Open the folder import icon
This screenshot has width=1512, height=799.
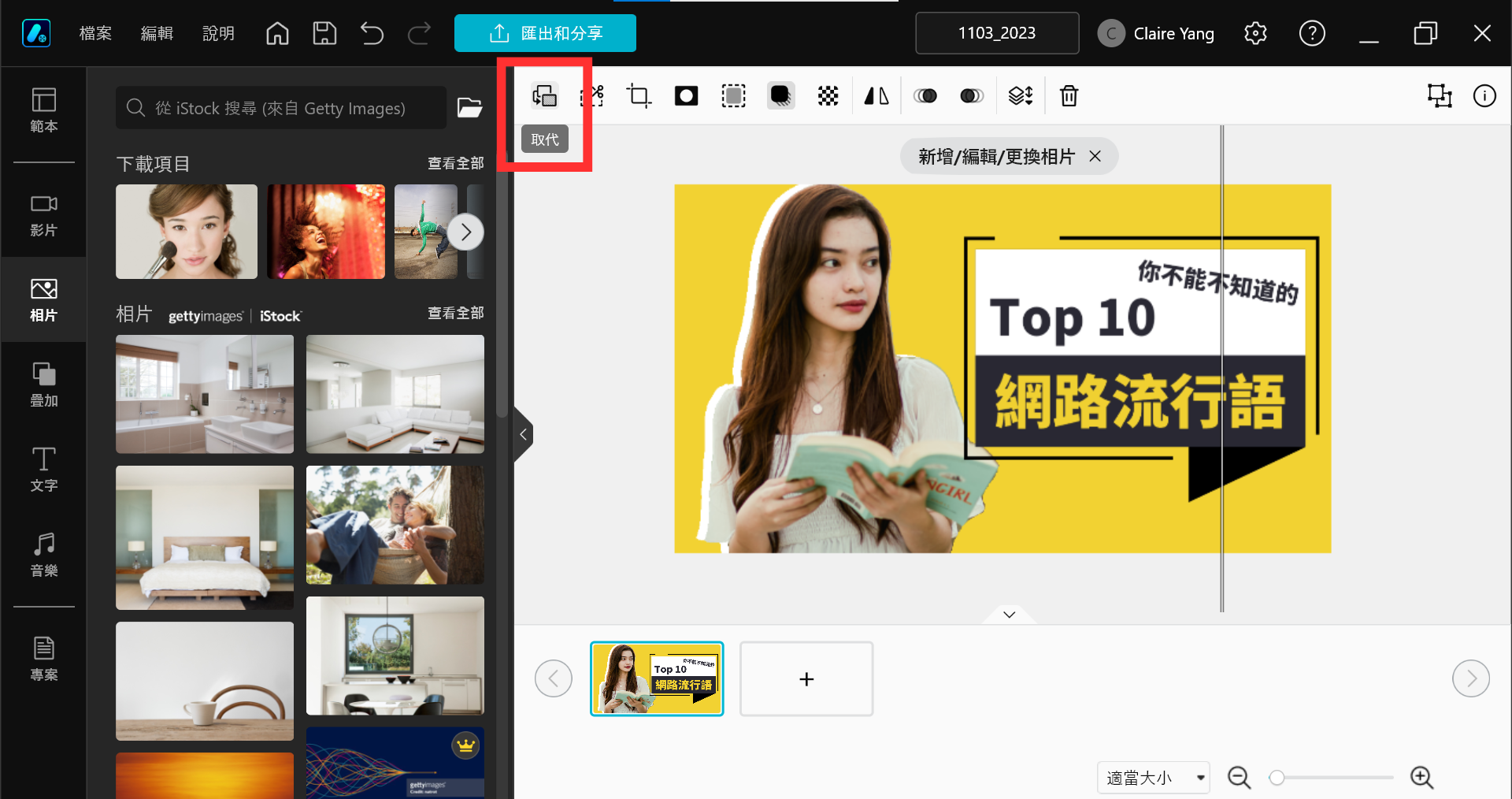click(470, 107)
